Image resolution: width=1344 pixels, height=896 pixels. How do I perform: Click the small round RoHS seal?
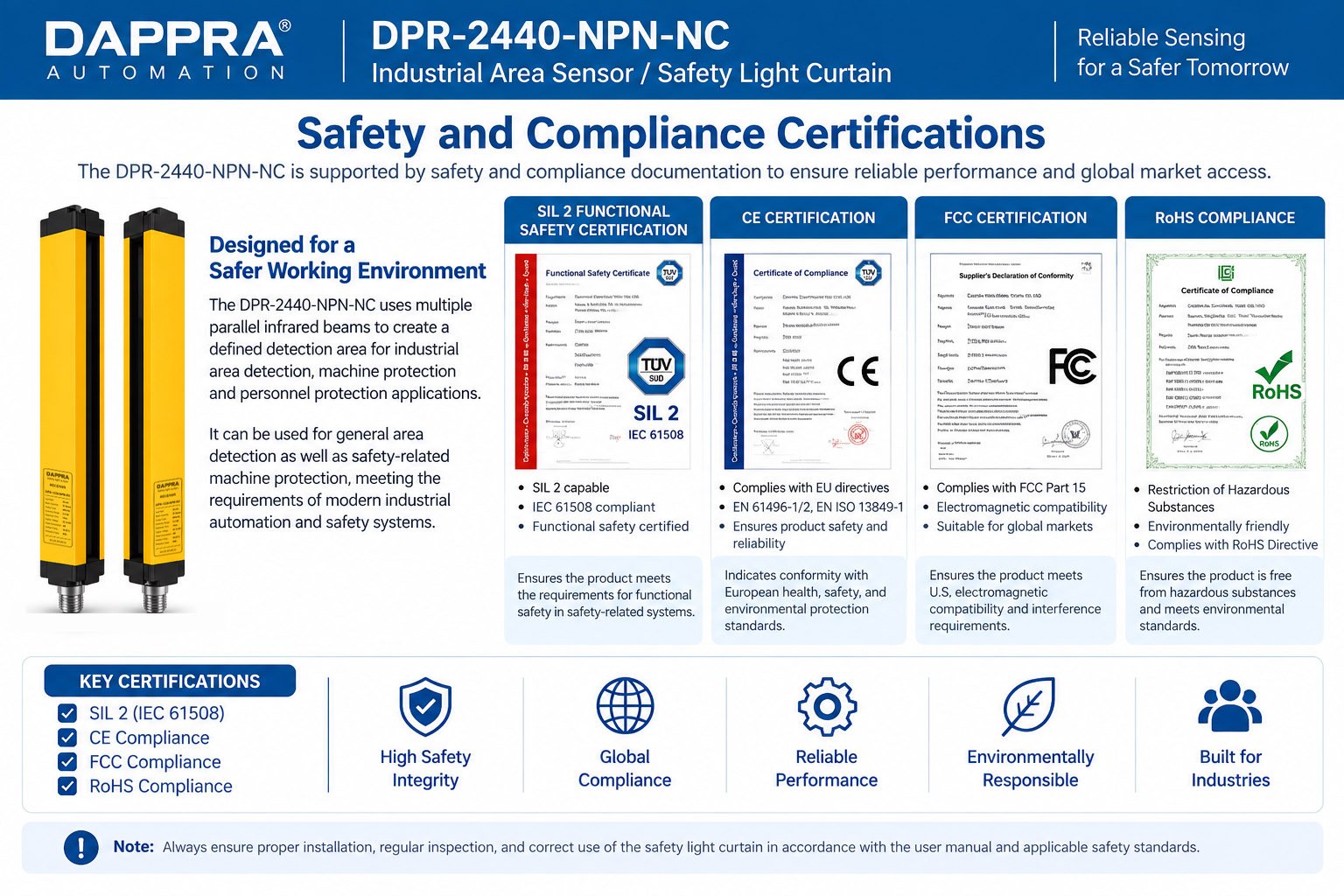coord(1269,434)
